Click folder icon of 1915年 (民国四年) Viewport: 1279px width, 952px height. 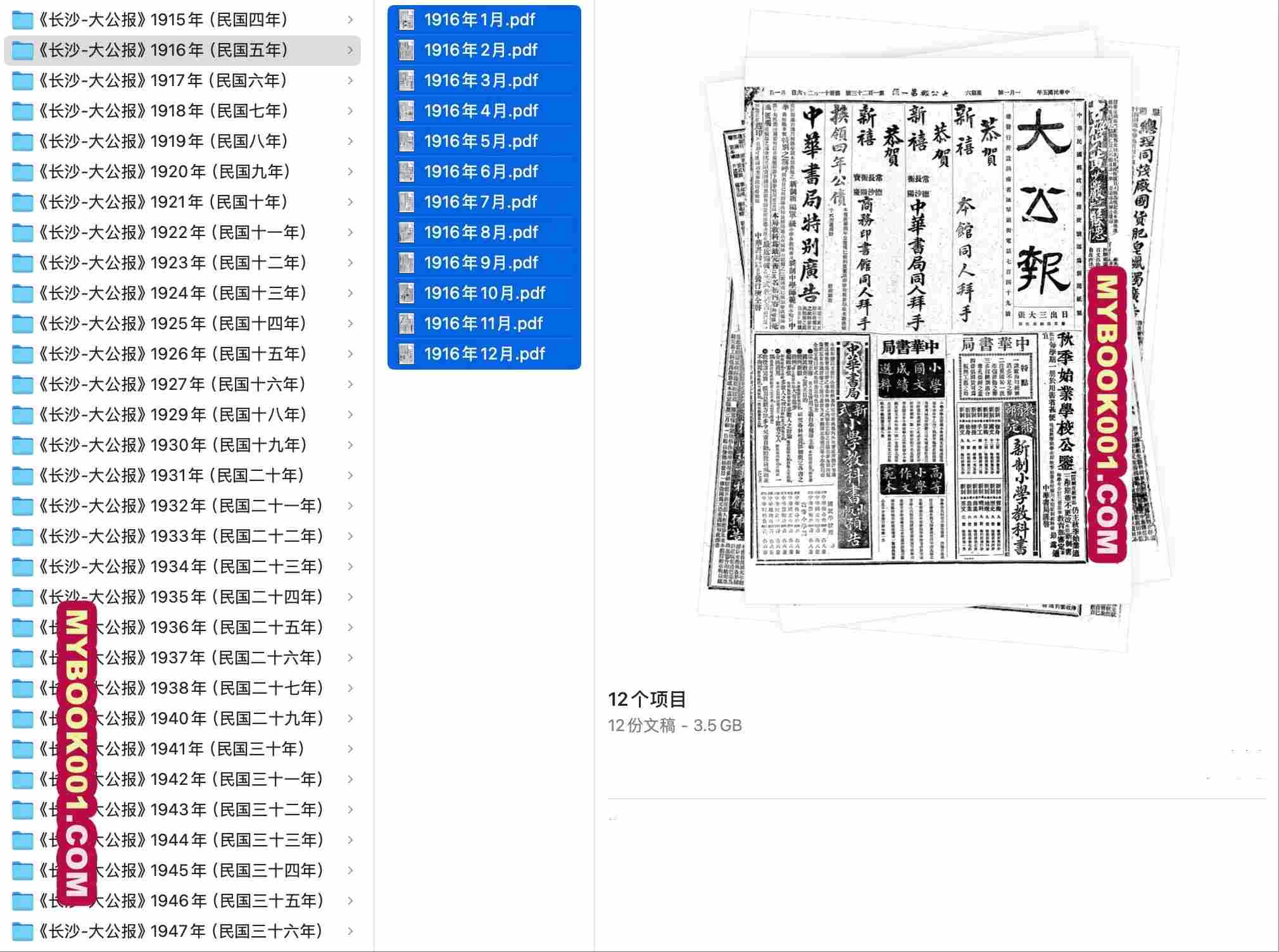(x=23, y=20)
